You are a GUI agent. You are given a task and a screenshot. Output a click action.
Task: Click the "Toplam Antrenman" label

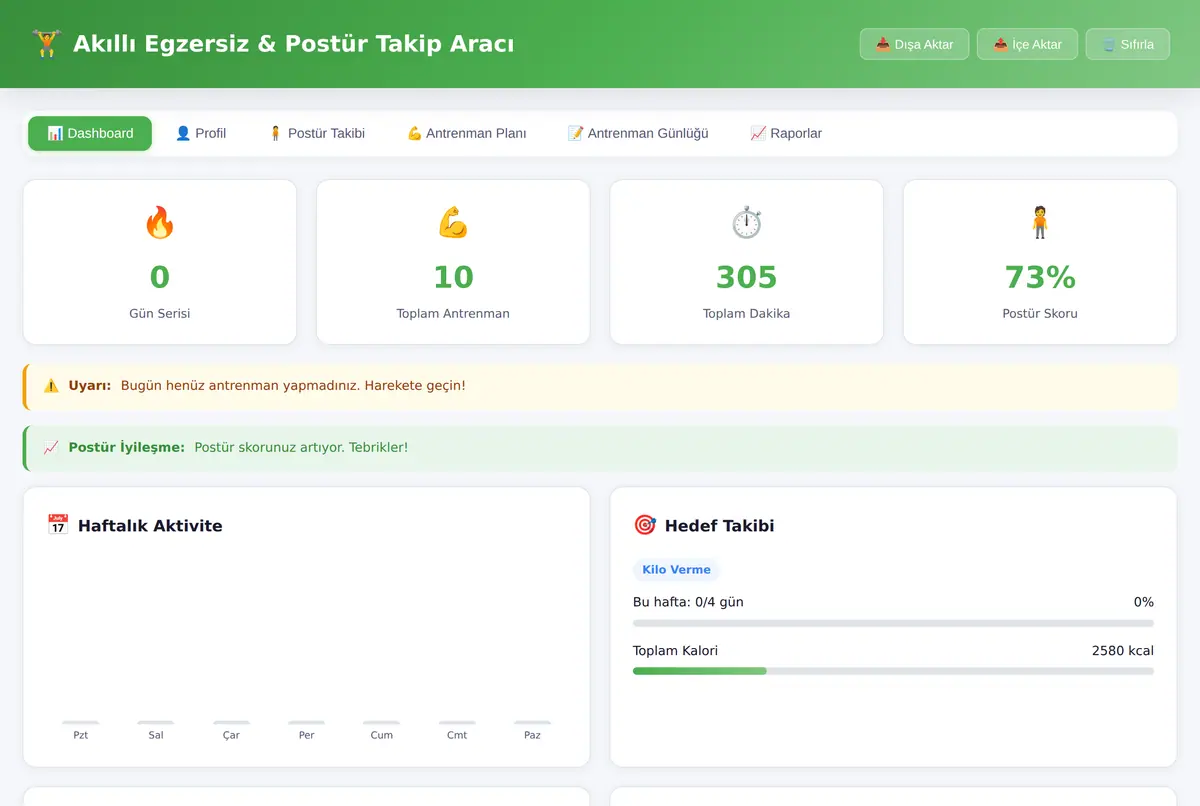coord(453,313)
